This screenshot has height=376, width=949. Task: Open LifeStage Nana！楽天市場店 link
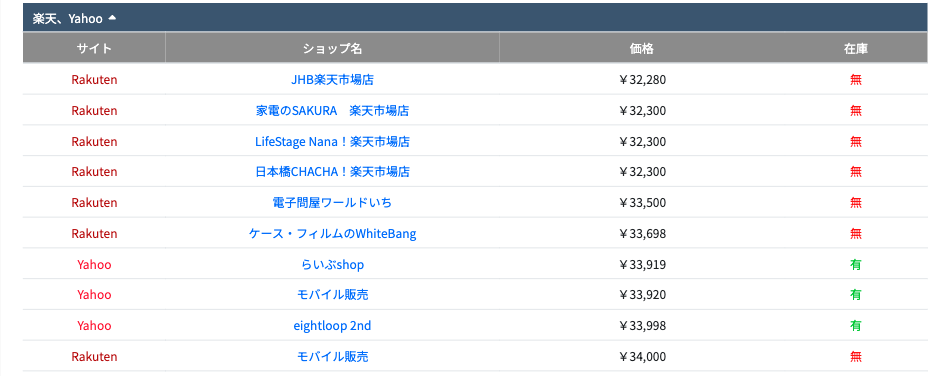332,142
